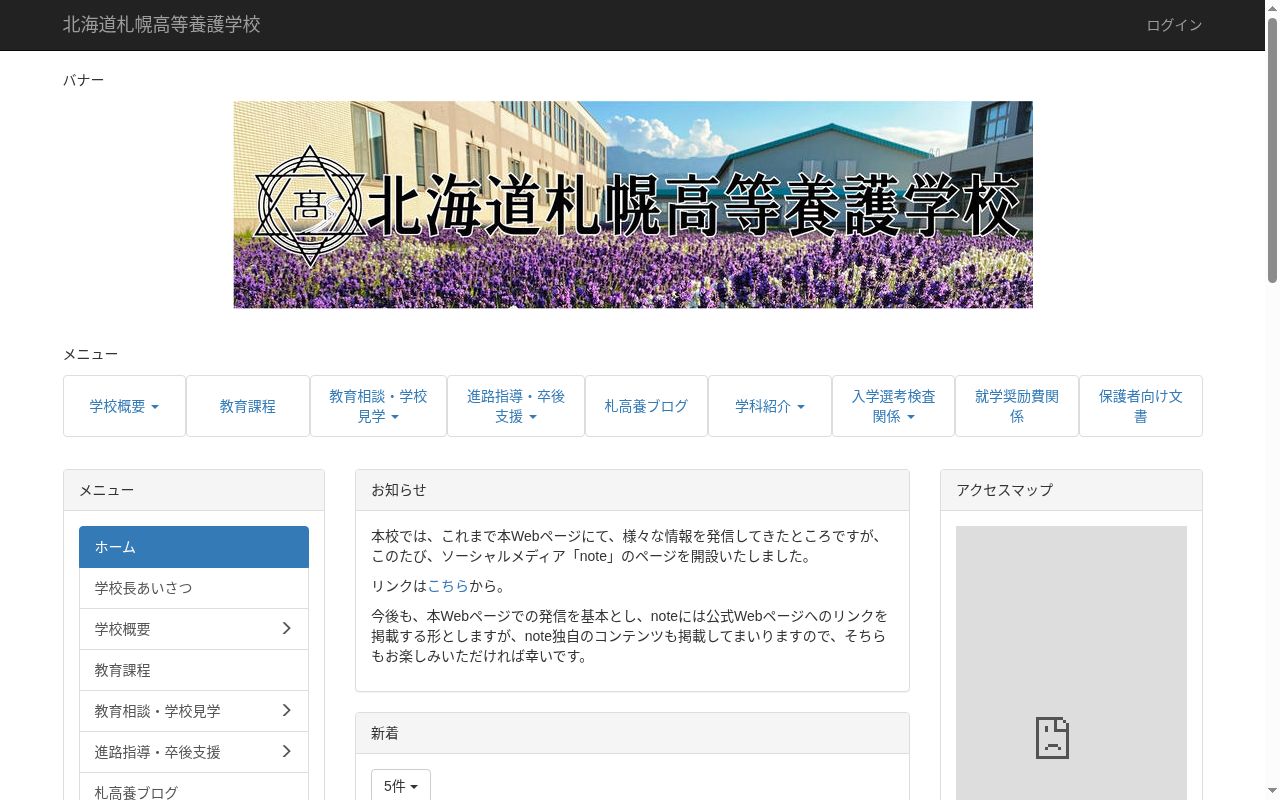
Task: Open the 進路指導・卒後支援 top menu dropdown
Action: (x=516, y=406)
